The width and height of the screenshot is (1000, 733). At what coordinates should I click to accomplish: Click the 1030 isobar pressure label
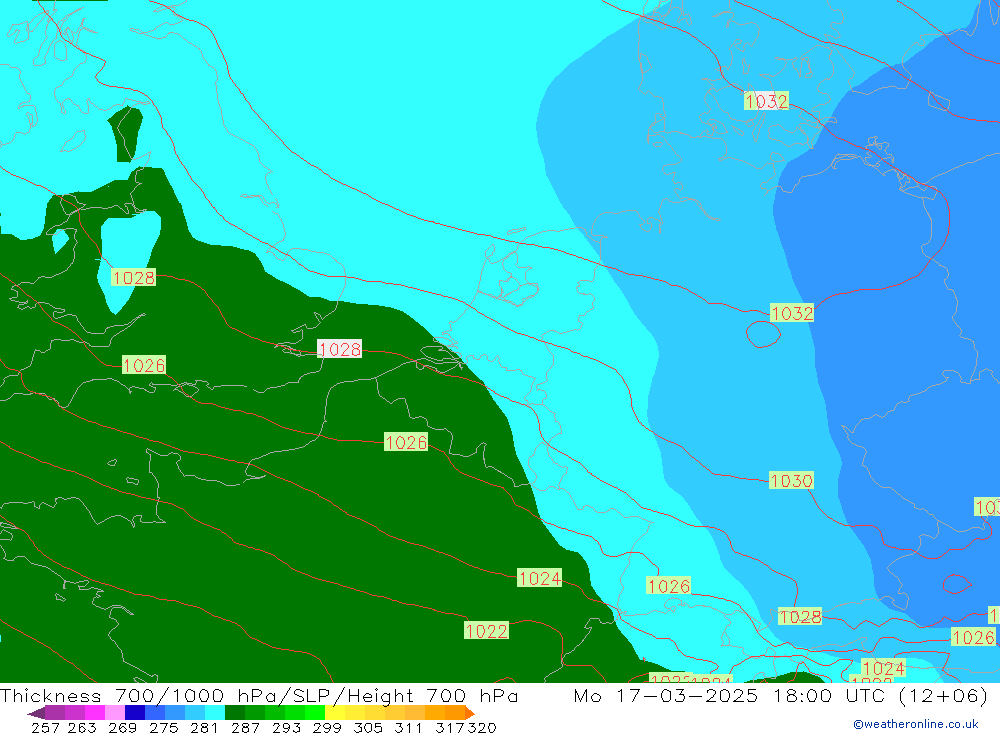pos(791,480)
